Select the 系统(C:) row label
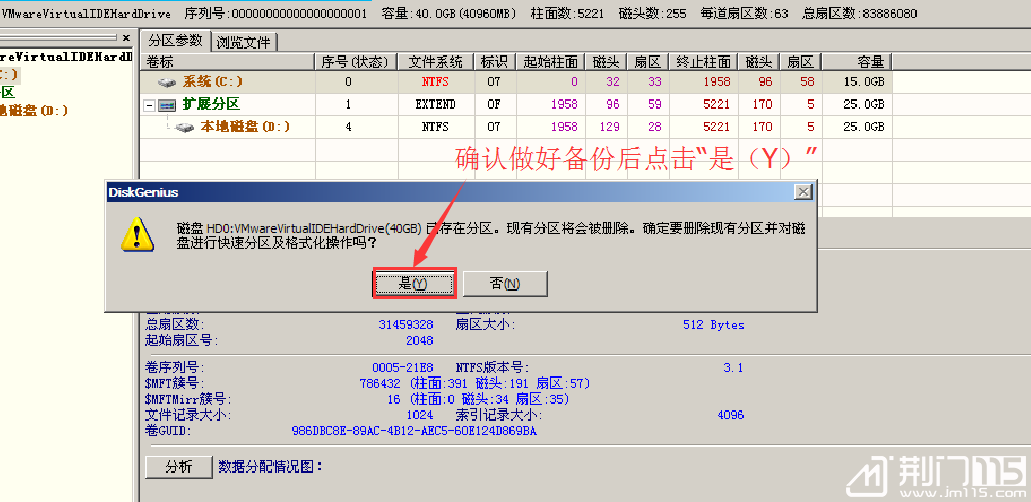This screenshot has width=1031, height=502. (213, 82)
